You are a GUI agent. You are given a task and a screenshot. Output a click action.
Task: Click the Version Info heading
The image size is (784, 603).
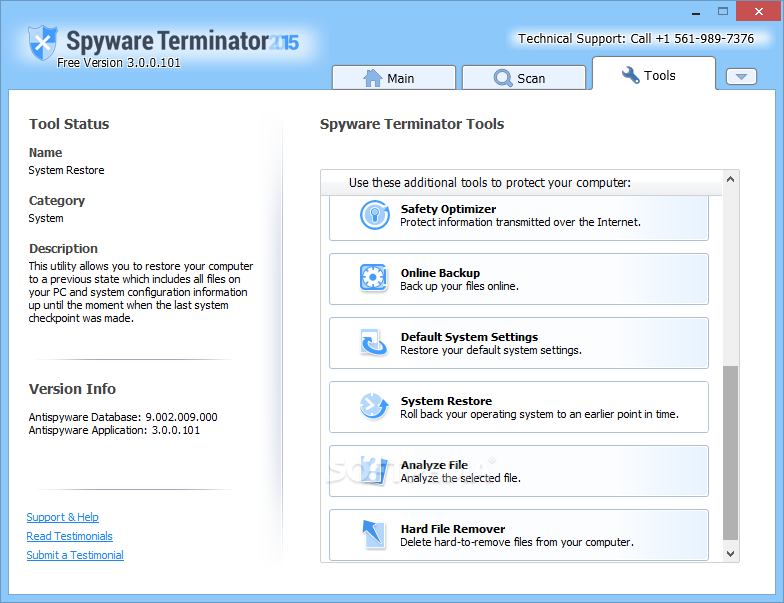pyautogui.click(x=72, y=389)
